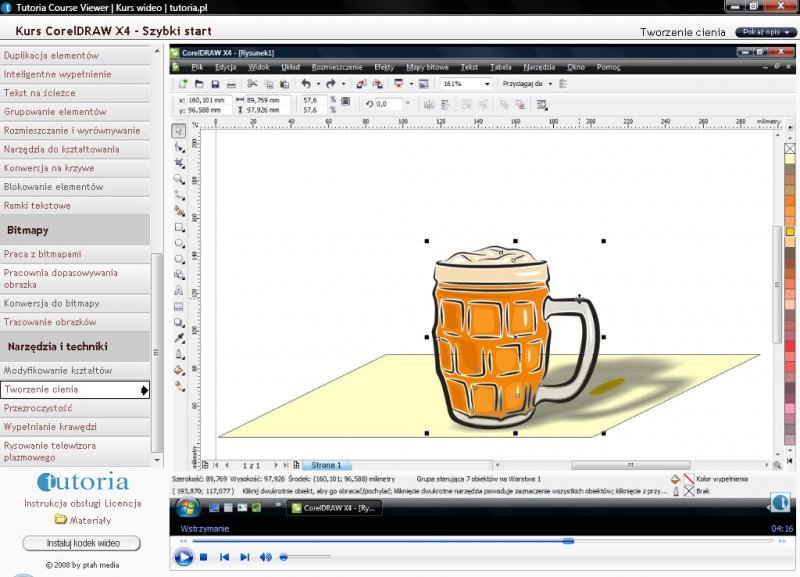Select the Zoom magnifier tool
The width and height of the screenshot is (800, 577).
coord(179,178)
